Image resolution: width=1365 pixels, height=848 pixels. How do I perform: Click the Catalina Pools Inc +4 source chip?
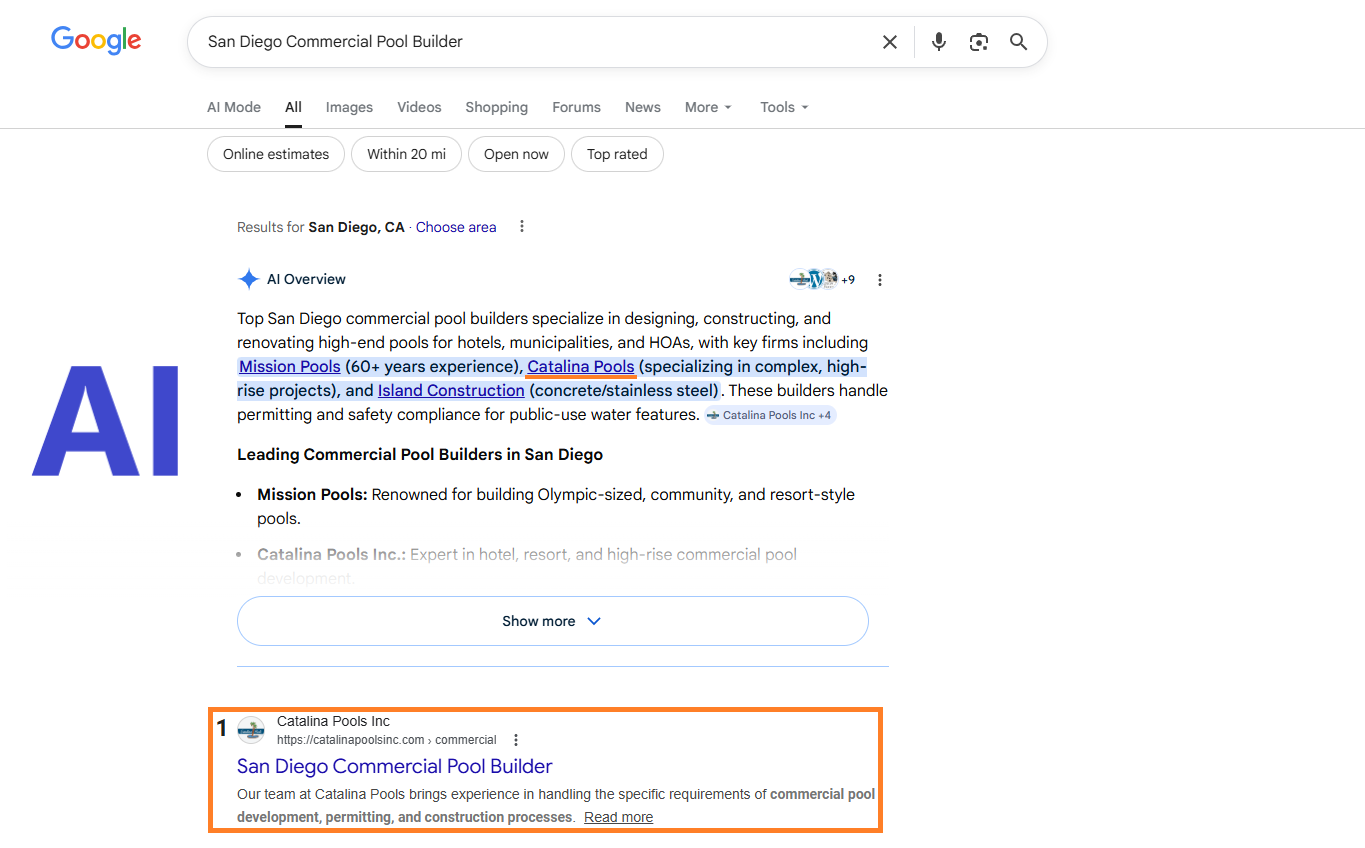(769, 415)
